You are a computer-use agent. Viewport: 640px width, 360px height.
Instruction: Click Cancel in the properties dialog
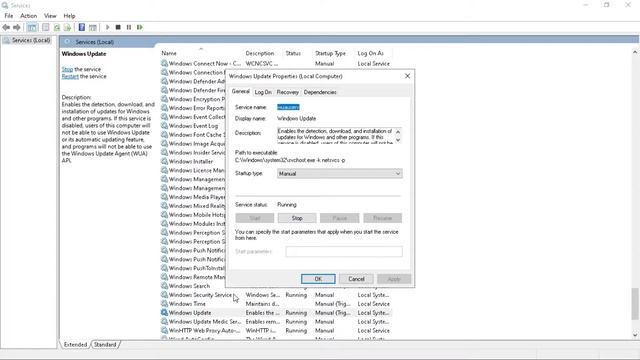[356, 279]
